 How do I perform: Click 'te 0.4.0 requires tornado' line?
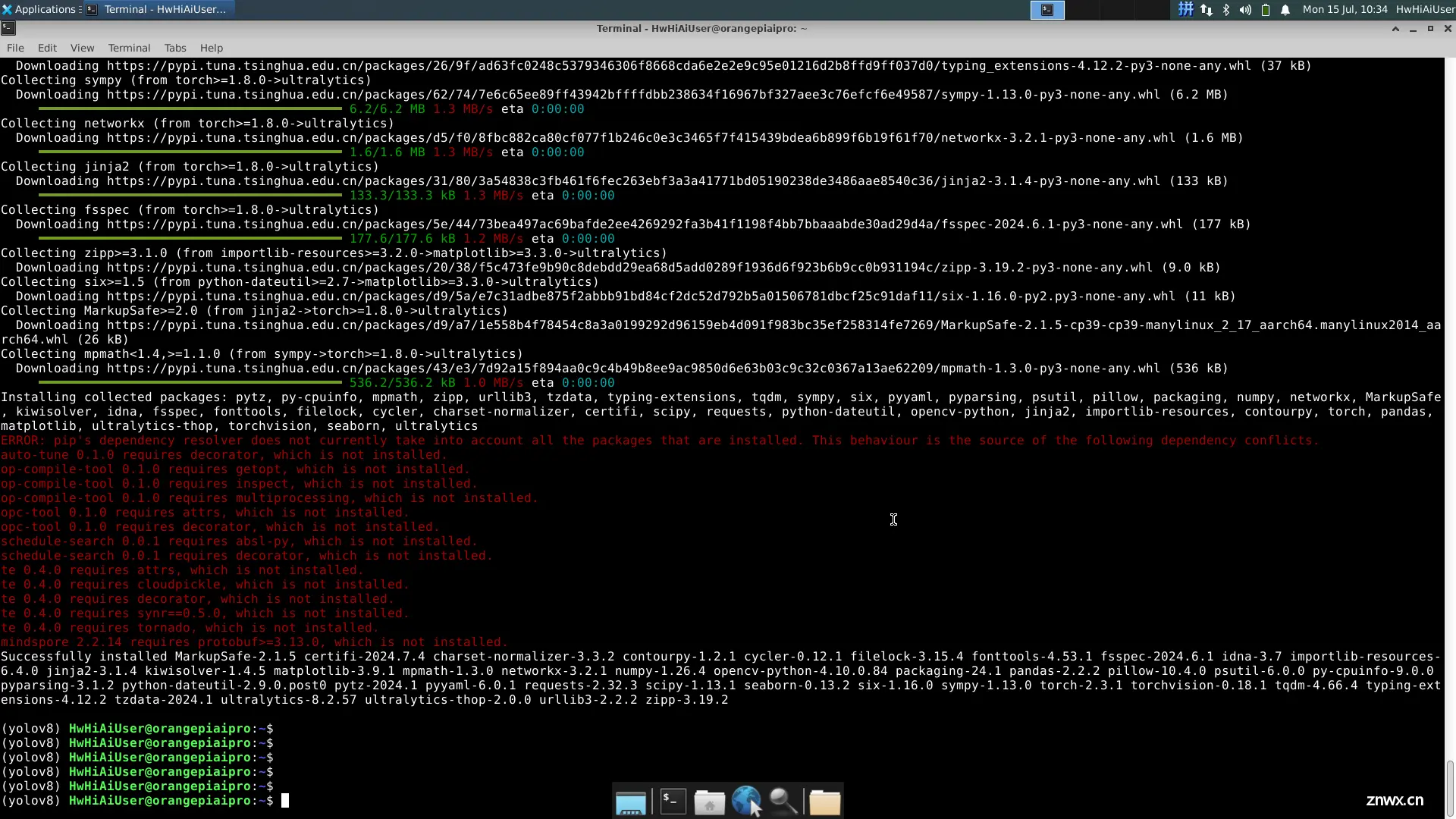pyautogui.click(x=190, y=628)
